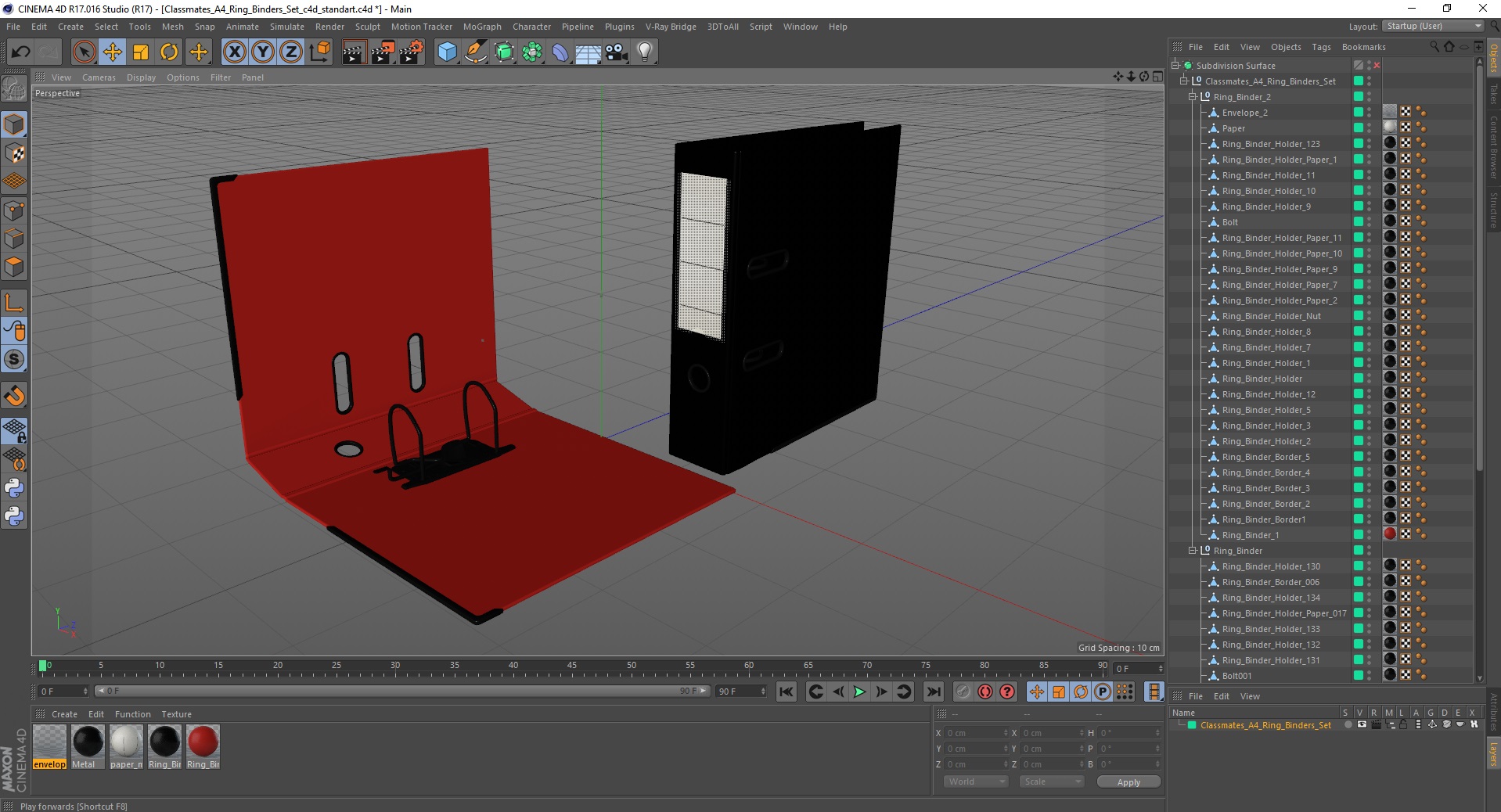This screenshot has height=812, width=1501.
Task: Click the Light object bulb icon
Action: pyautogui.click(x=645, y=52)
